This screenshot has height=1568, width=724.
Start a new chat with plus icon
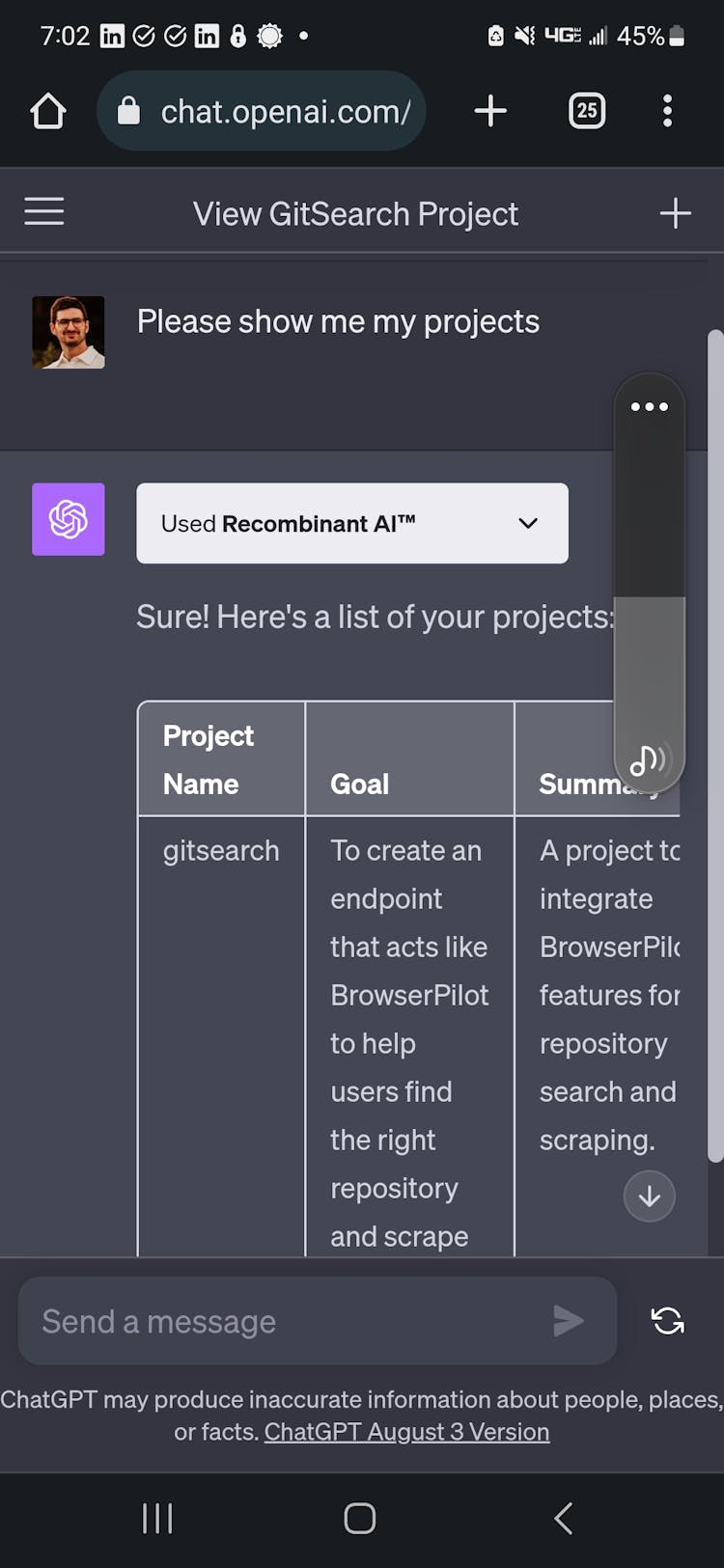(675, 213)
